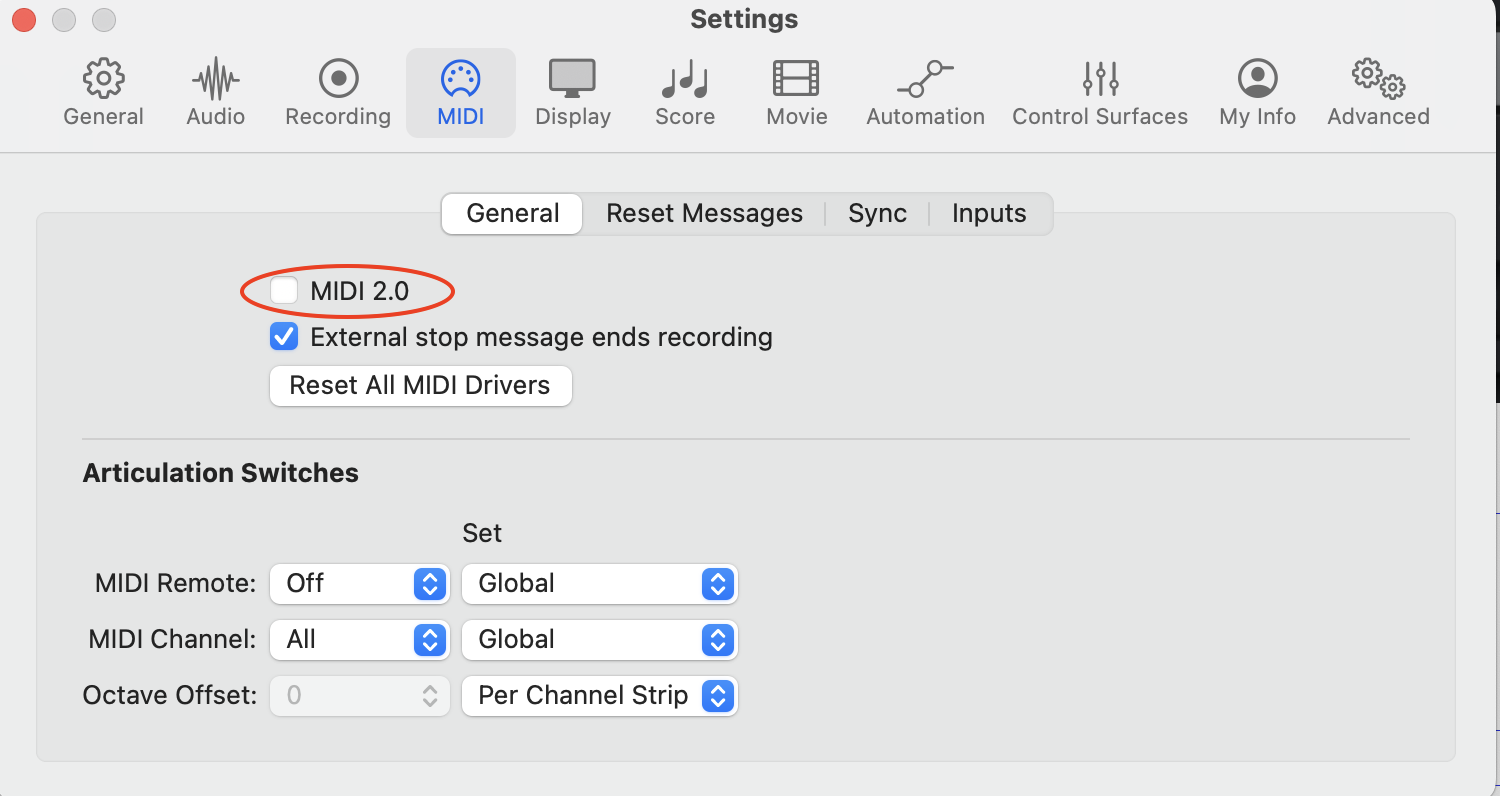Open the MIDI Channel dropdown
This screenshot has width=1500, height=796.
(359, 640)
